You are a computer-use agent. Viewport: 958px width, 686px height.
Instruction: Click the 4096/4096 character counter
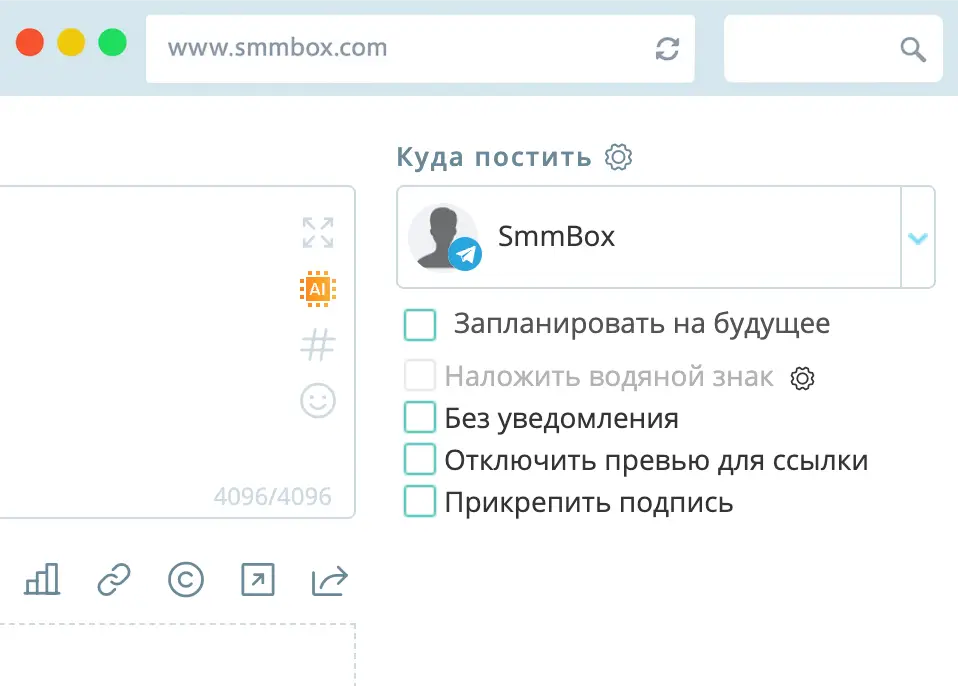[272, 497]
